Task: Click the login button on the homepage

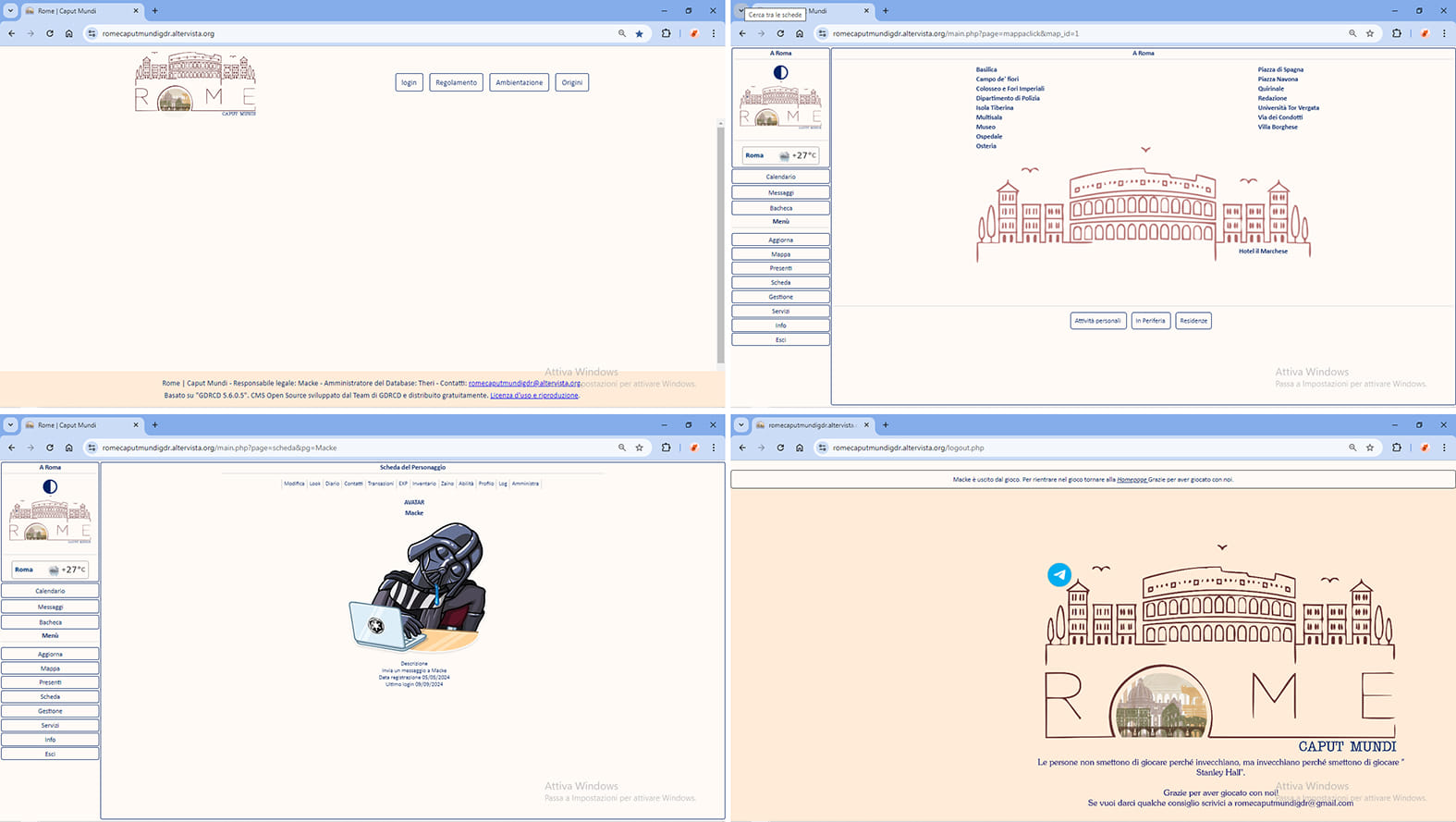Action: [x=409, y=82]
